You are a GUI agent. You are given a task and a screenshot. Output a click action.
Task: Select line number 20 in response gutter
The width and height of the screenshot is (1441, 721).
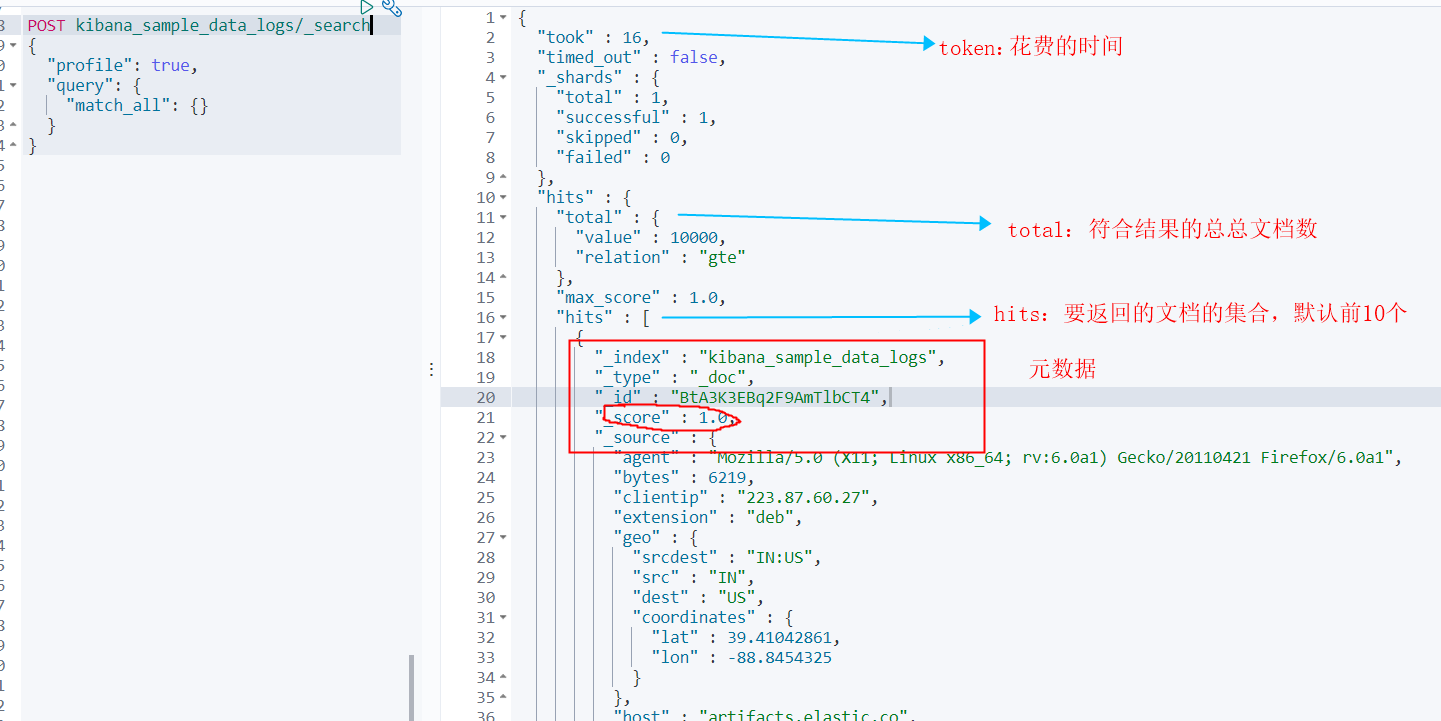486,398
